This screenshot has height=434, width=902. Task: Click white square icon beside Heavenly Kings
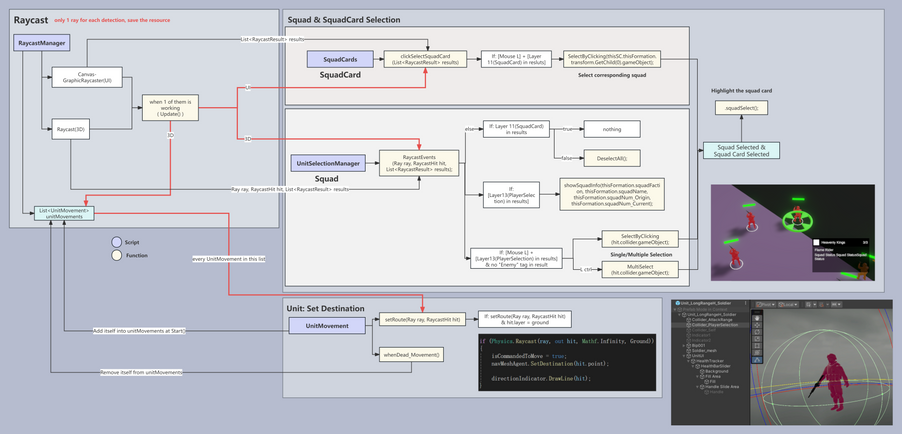(817, 242)
